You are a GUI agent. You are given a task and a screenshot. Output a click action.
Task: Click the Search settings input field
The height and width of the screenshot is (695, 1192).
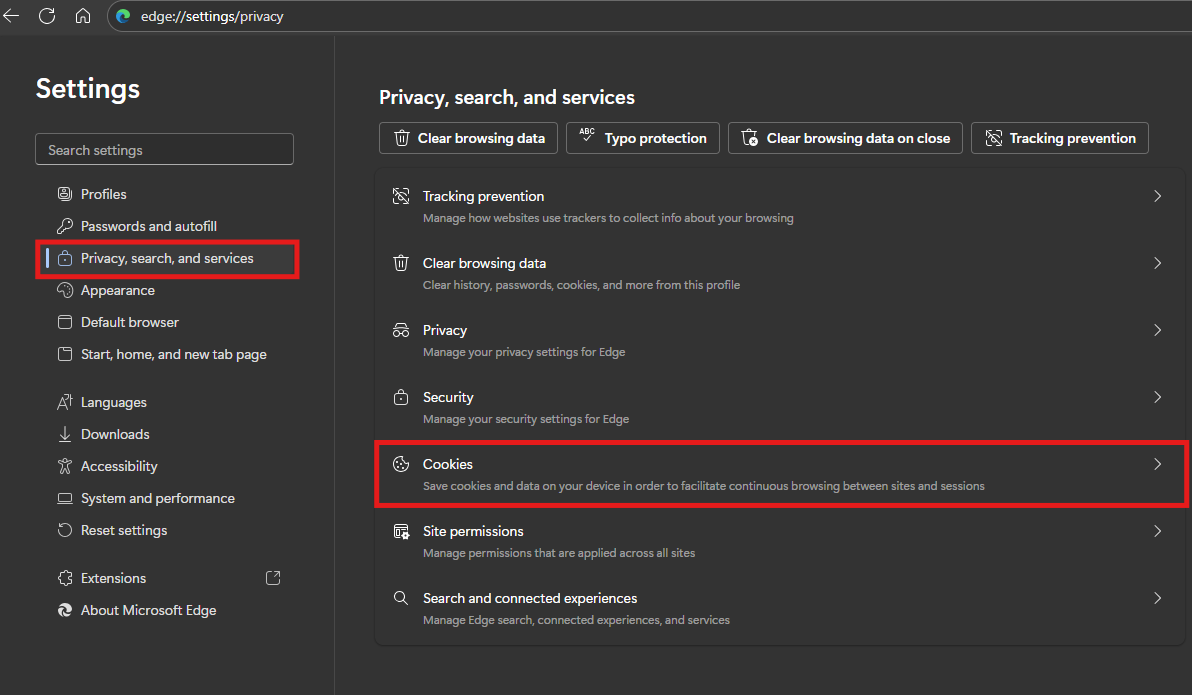point(164,150)
